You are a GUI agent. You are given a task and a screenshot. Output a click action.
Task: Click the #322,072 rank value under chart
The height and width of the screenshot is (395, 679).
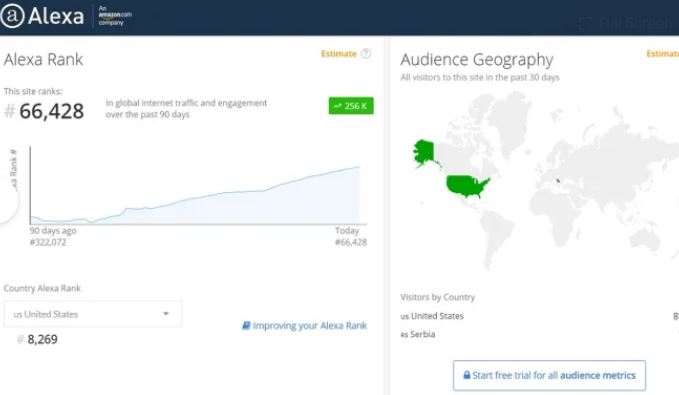pos(48,242)
